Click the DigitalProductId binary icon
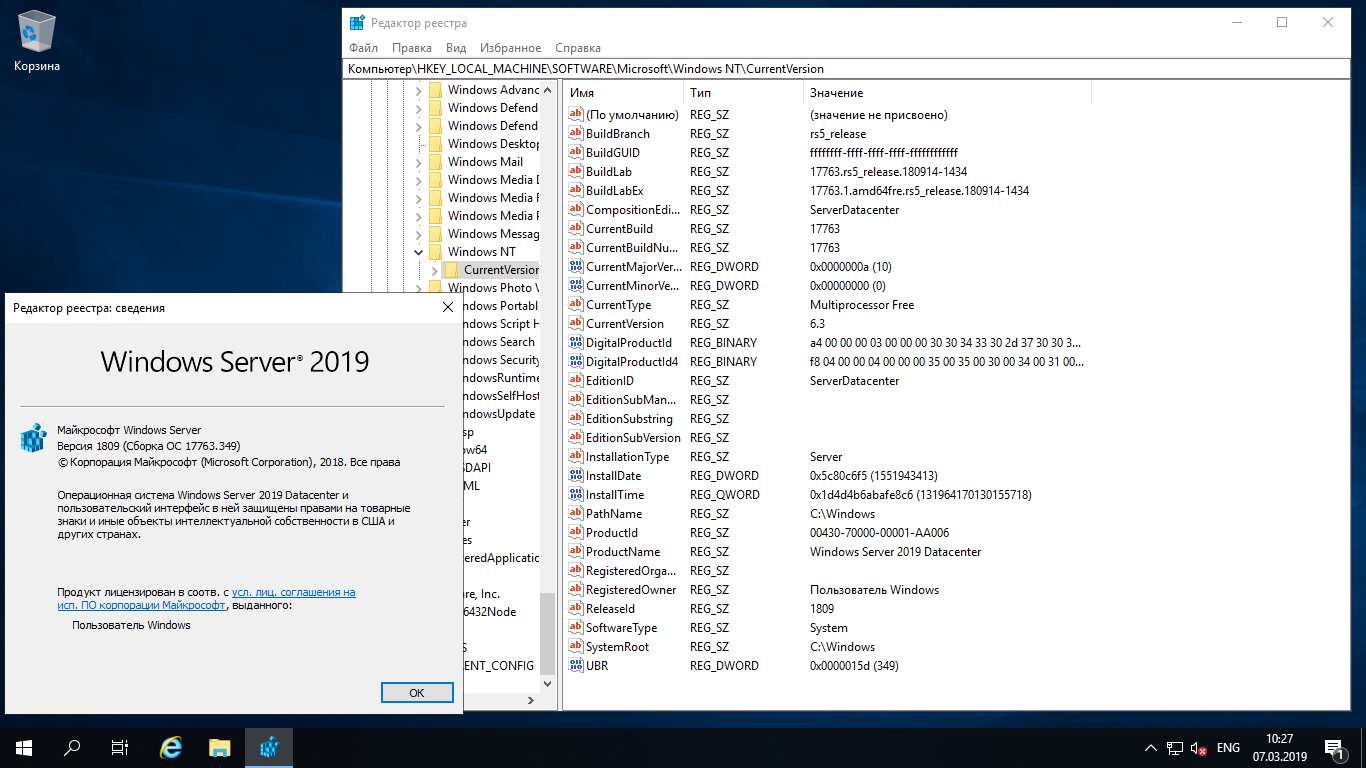The image size is (1366, 768). (x=575, y=343)
